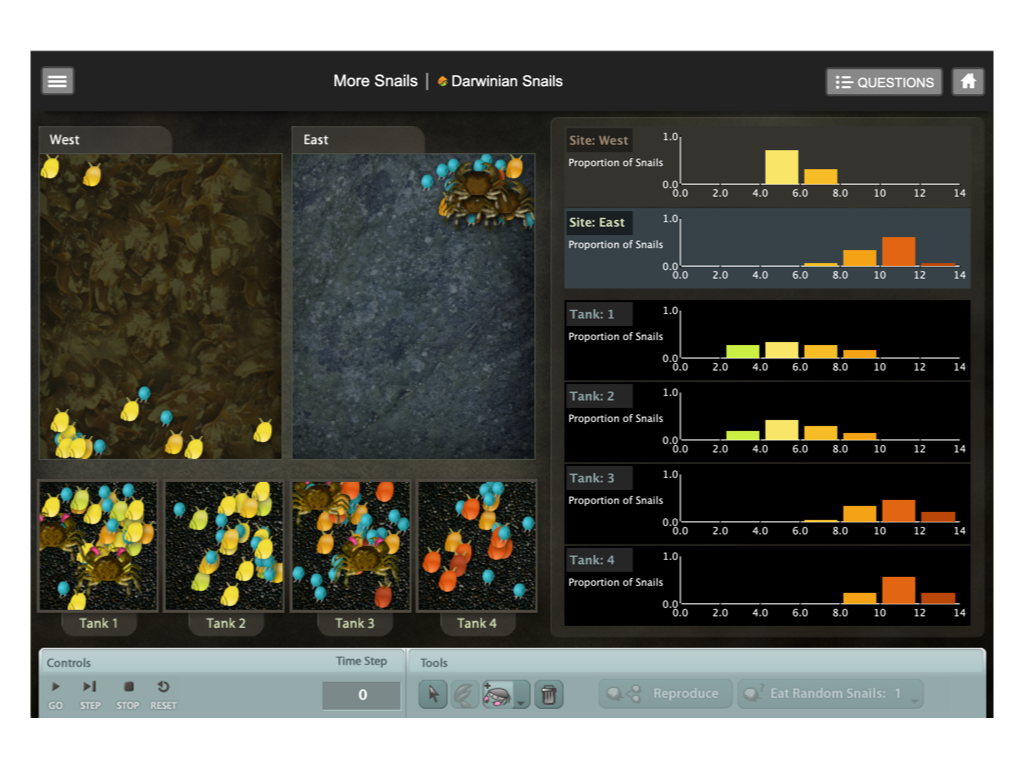
Task: Go to the home screen
Action: click(x=967, y=82)
